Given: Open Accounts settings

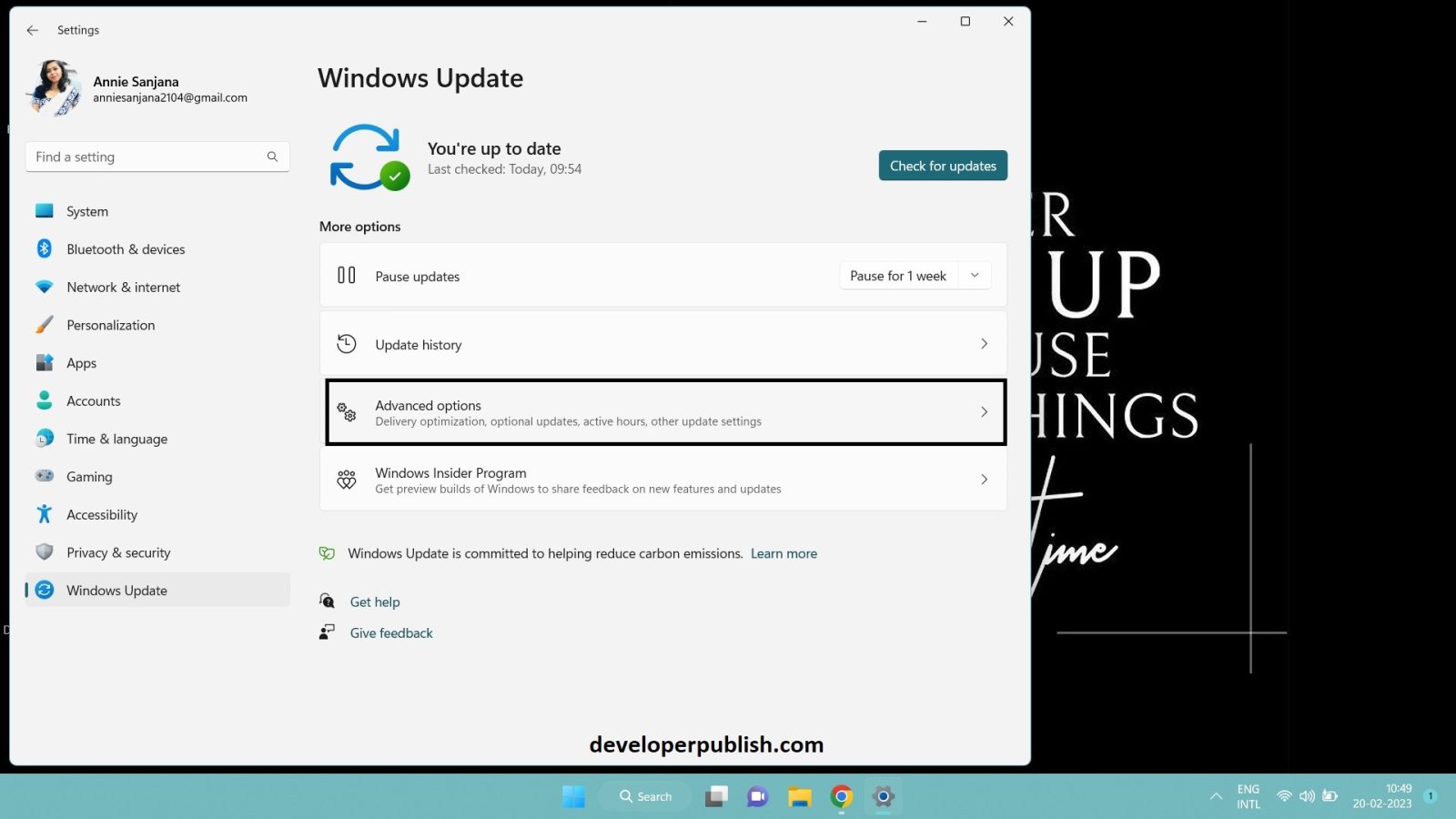Looking at the screenshot, I should (93, 400).
